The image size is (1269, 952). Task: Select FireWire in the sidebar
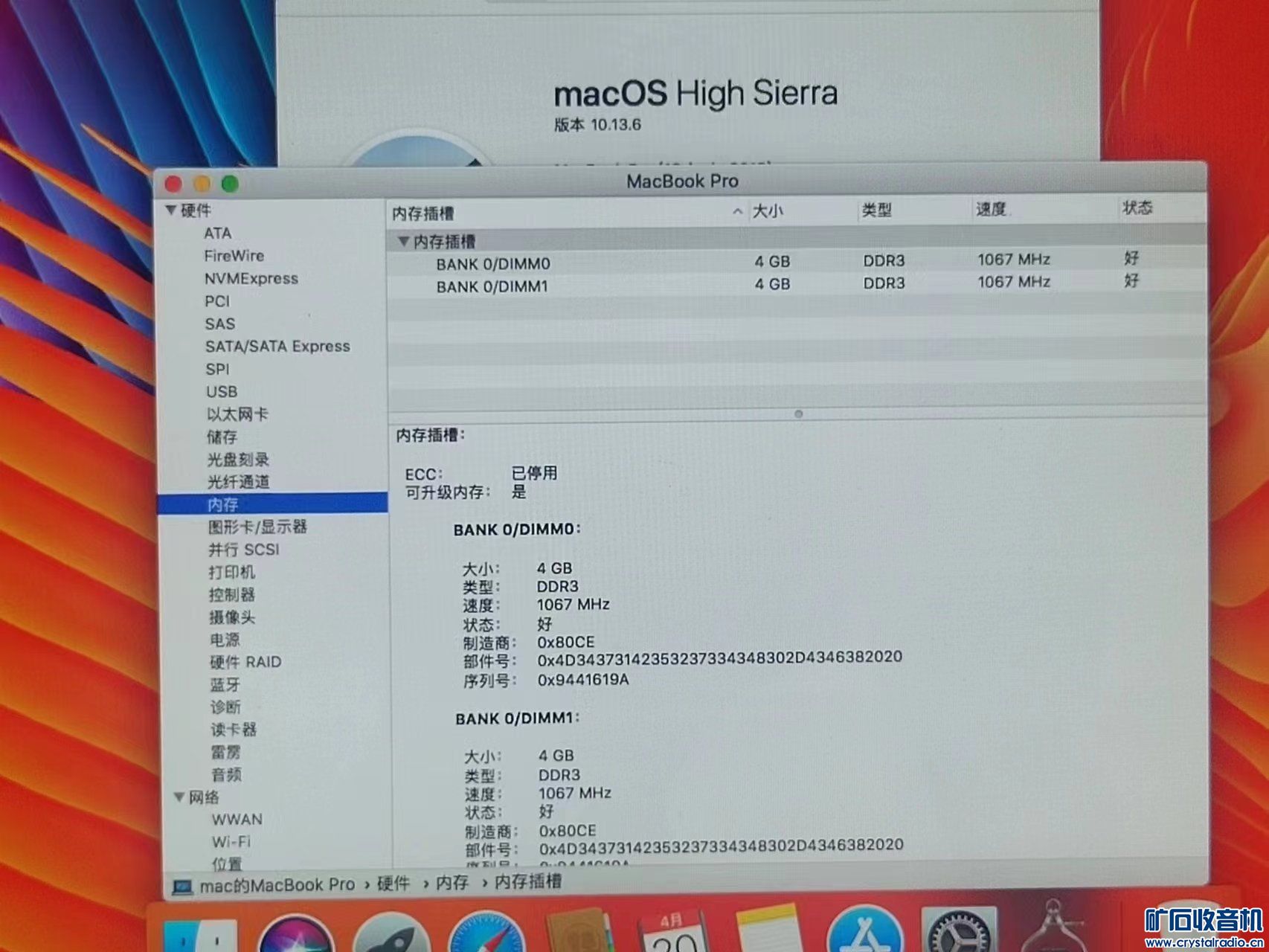click(x=234, y=256)
